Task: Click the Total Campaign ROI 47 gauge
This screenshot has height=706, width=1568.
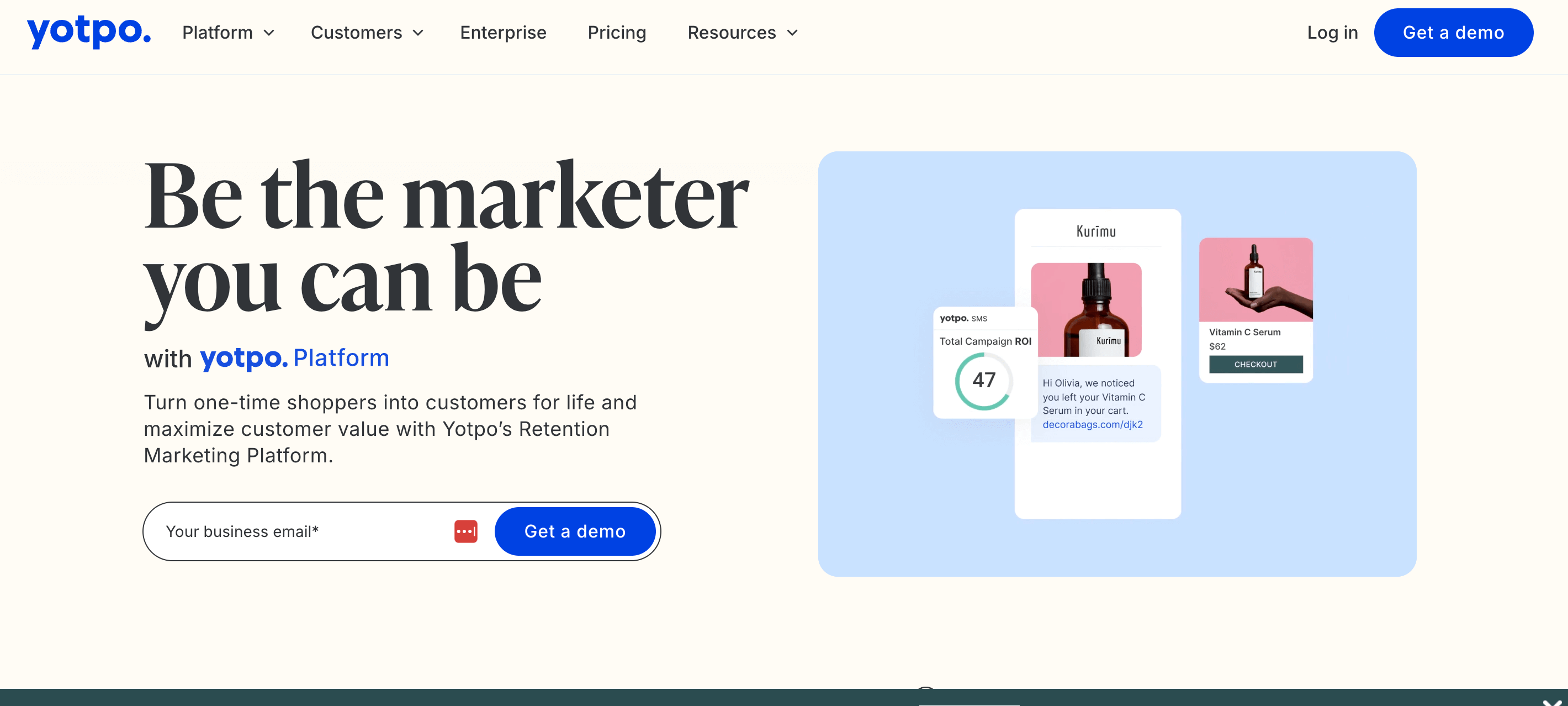Action: click(x=983, y=381)
